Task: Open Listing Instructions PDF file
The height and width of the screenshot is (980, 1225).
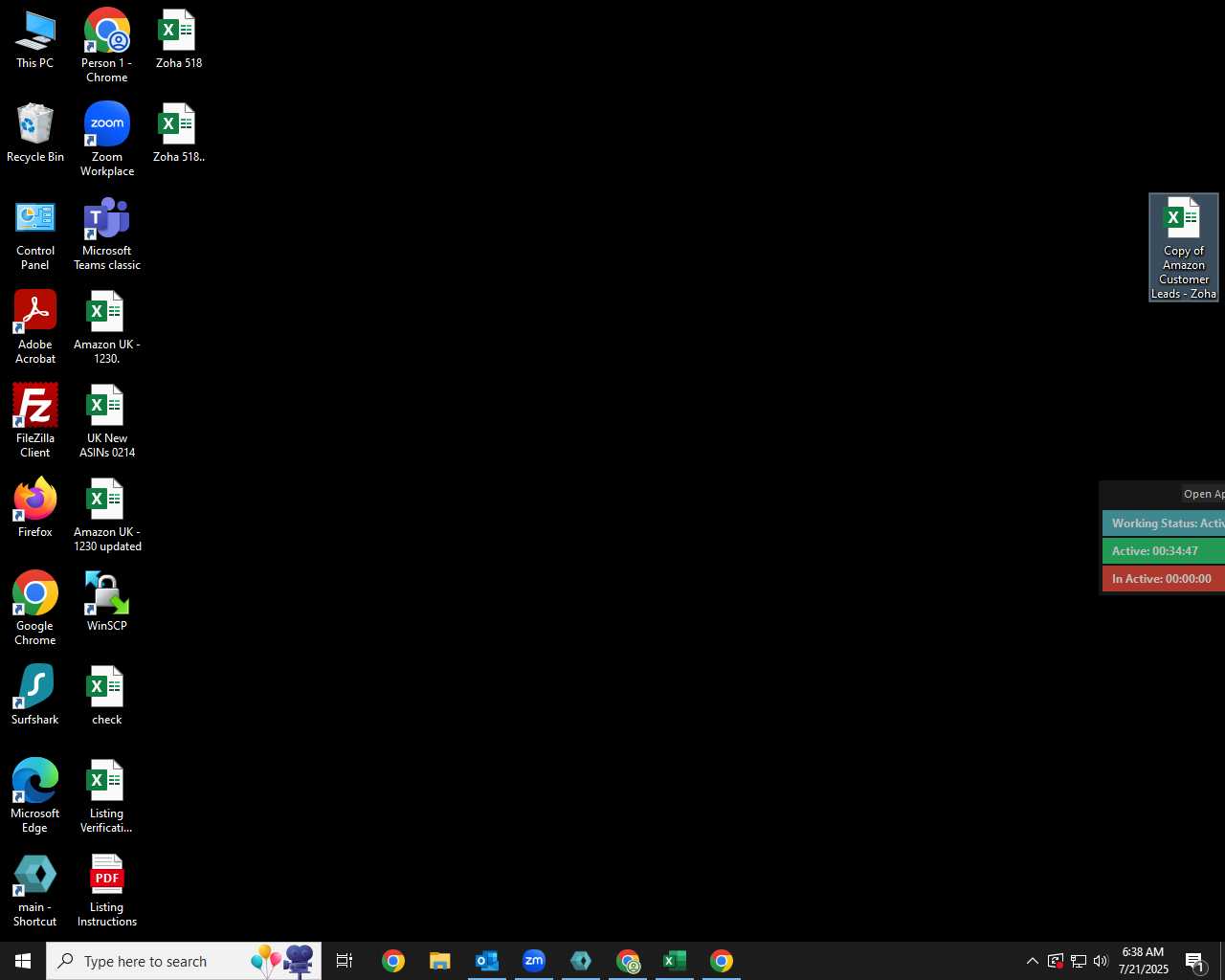Action: pyautogui.click(x=107, y=891)
